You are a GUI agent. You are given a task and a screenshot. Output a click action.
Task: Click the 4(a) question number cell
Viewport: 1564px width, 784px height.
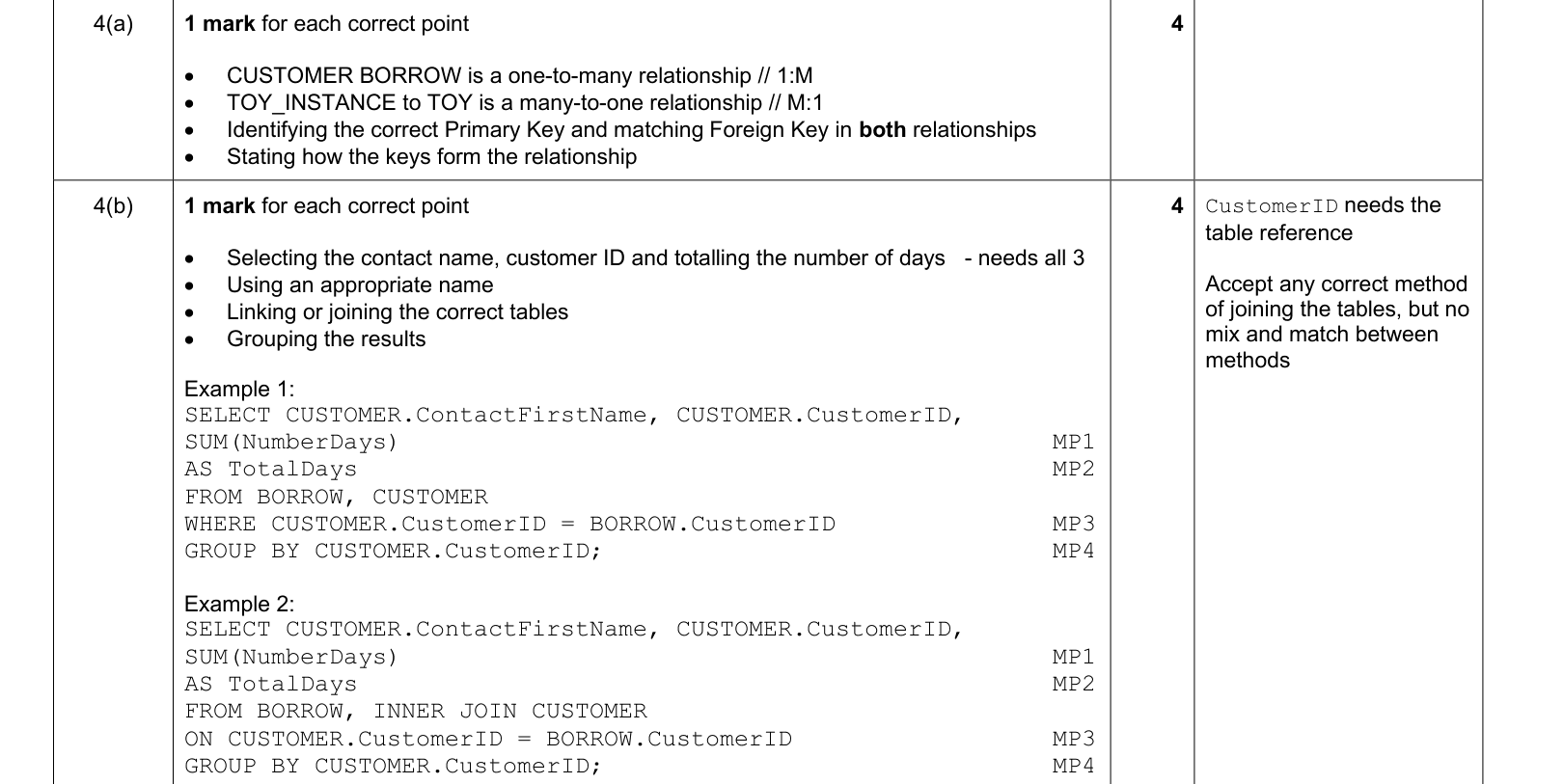coord(113,24)
